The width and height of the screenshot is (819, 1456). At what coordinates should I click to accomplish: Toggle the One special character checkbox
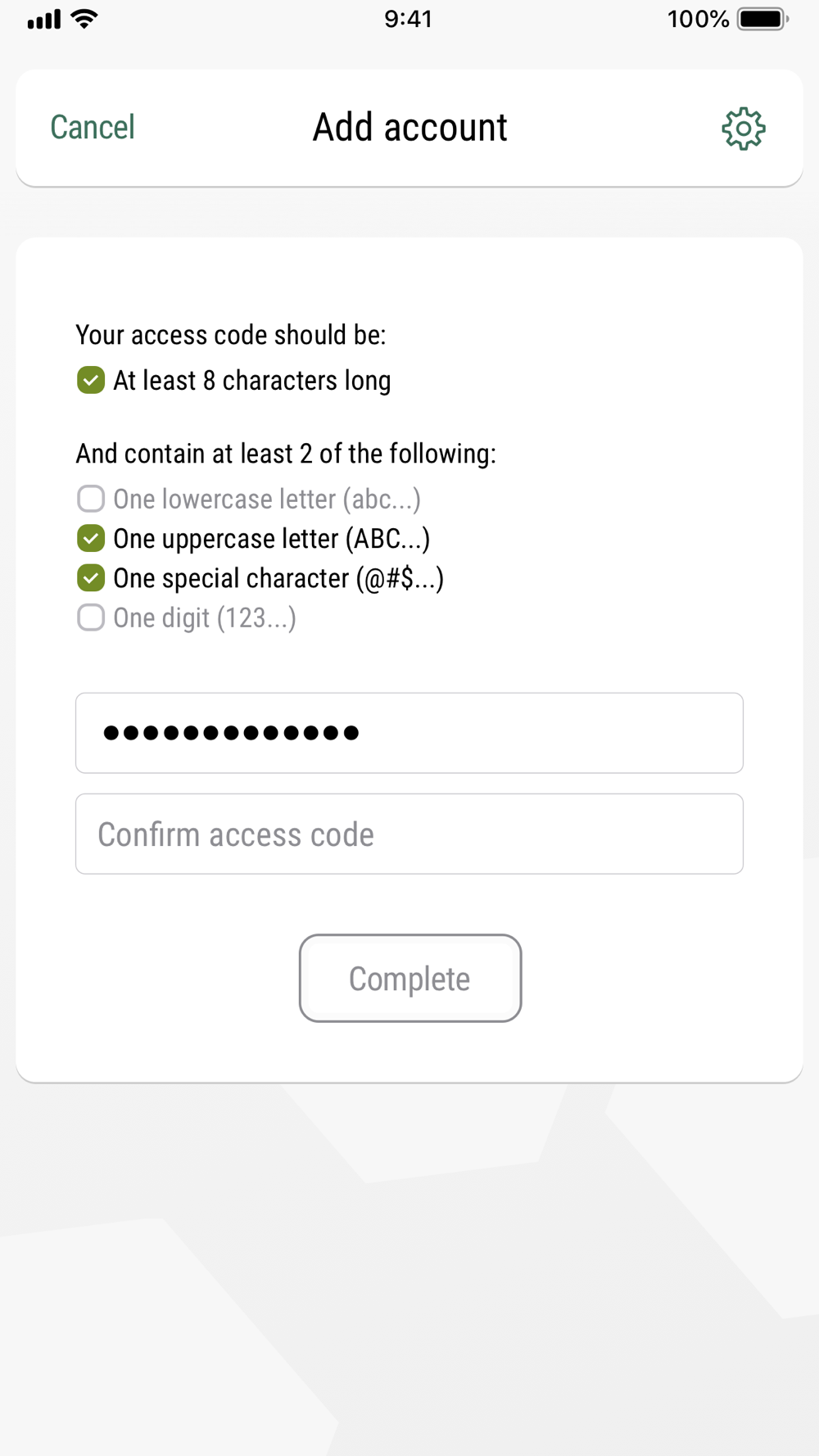[91, 578]
